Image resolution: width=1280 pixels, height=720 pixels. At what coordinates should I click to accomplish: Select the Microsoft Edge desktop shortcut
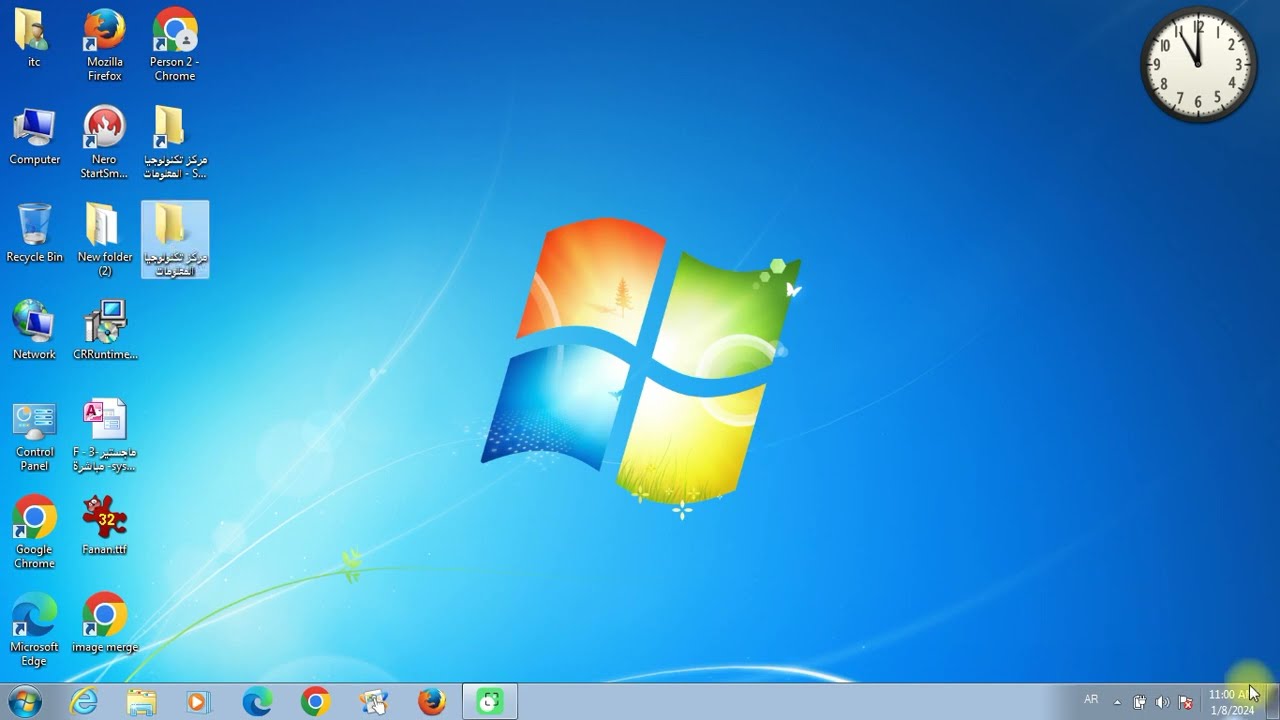pyautogui.click(x=34, y=630)
